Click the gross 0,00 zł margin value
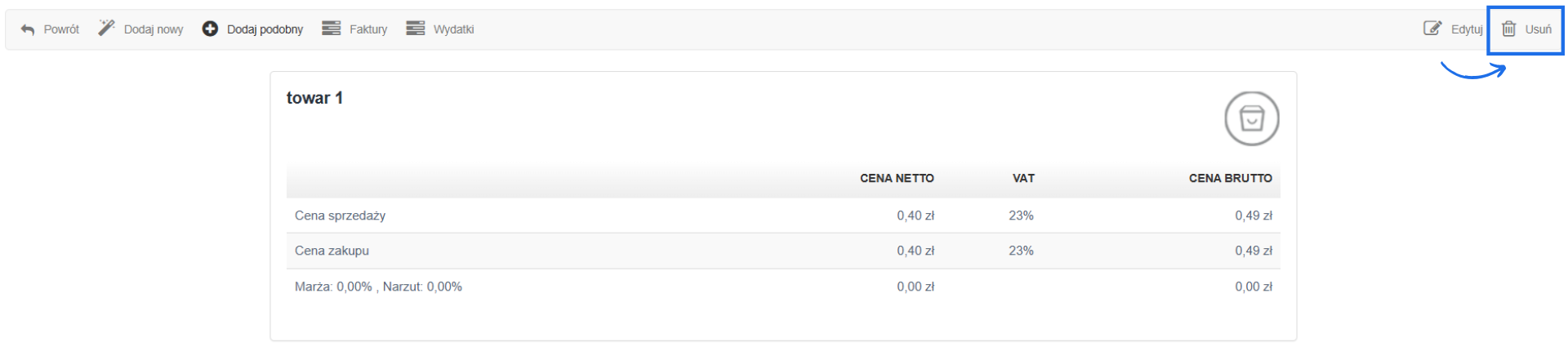 [1253, 287]
